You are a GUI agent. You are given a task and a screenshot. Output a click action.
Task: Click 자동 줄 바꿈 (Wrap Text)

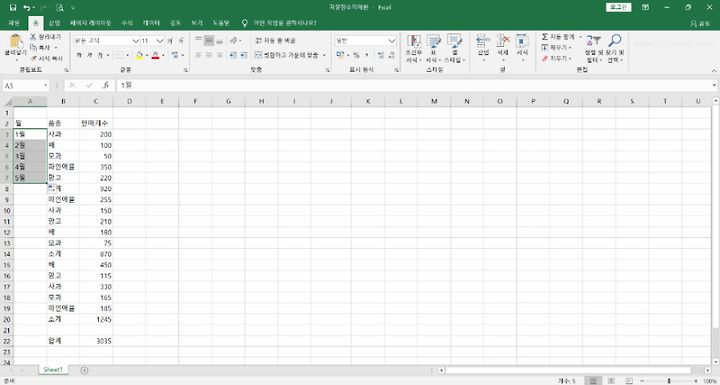point(276,40)
